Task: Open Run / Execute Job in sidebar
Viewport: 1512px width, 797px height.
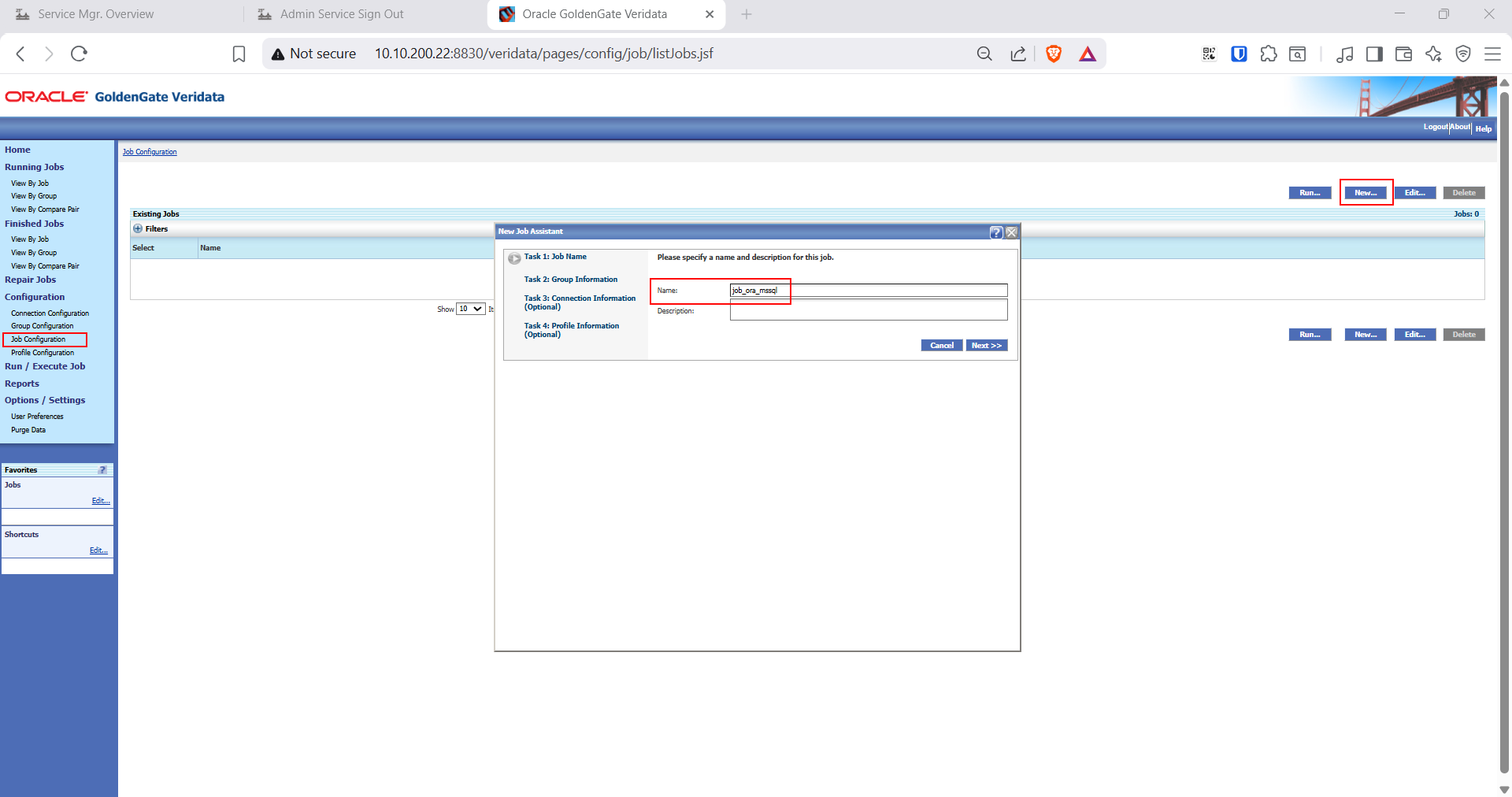Action: click(x=45, y=366)
